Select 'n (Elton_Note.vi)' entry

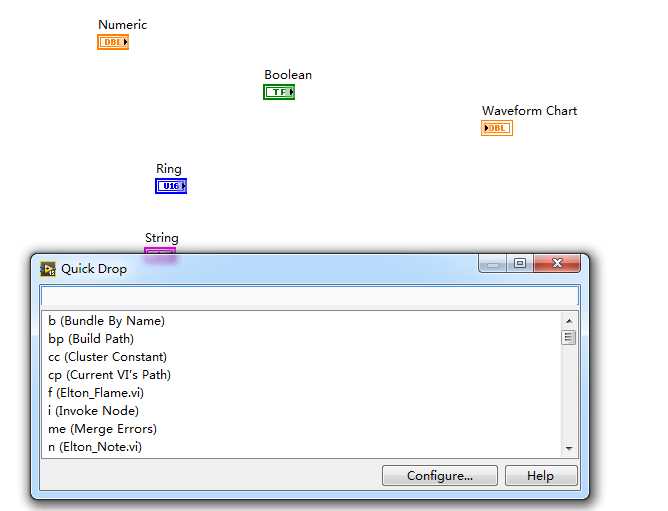[x=302, y=447]
